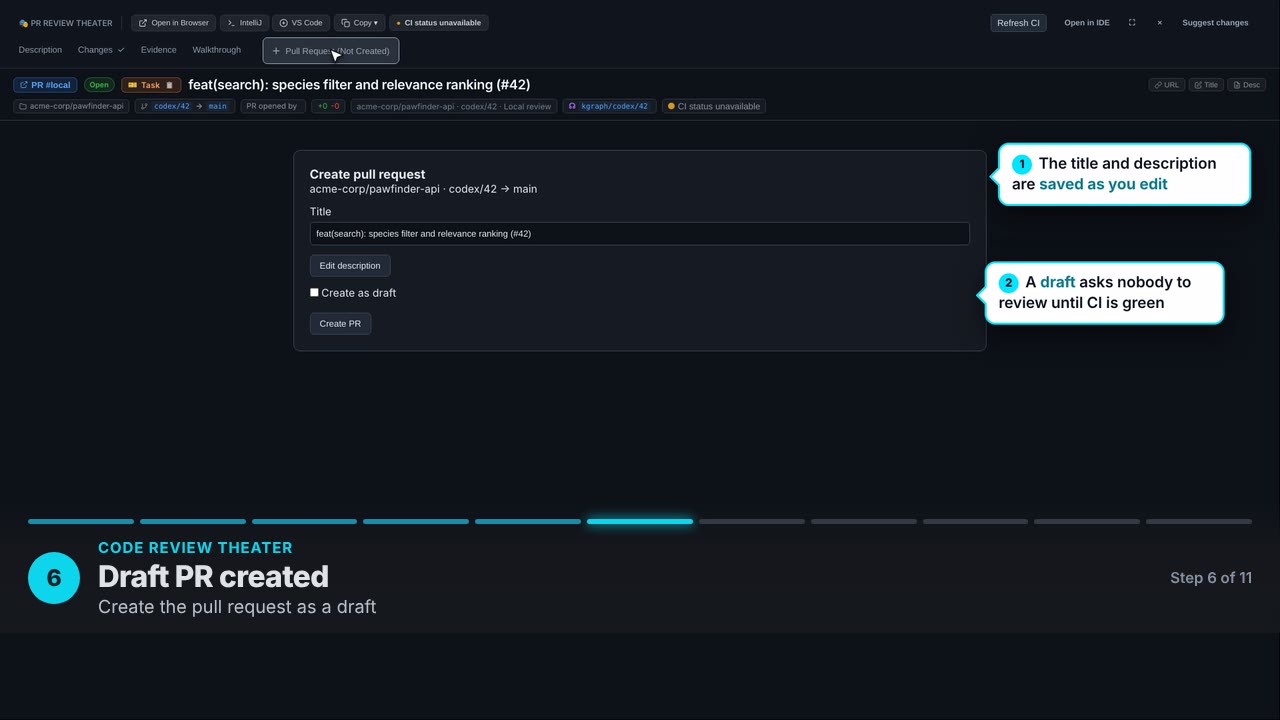Viewport: 1280px width, 720px height.
Task: Click the acme-corp/pawfinder-api folder chip
Action: pos(71,106)
